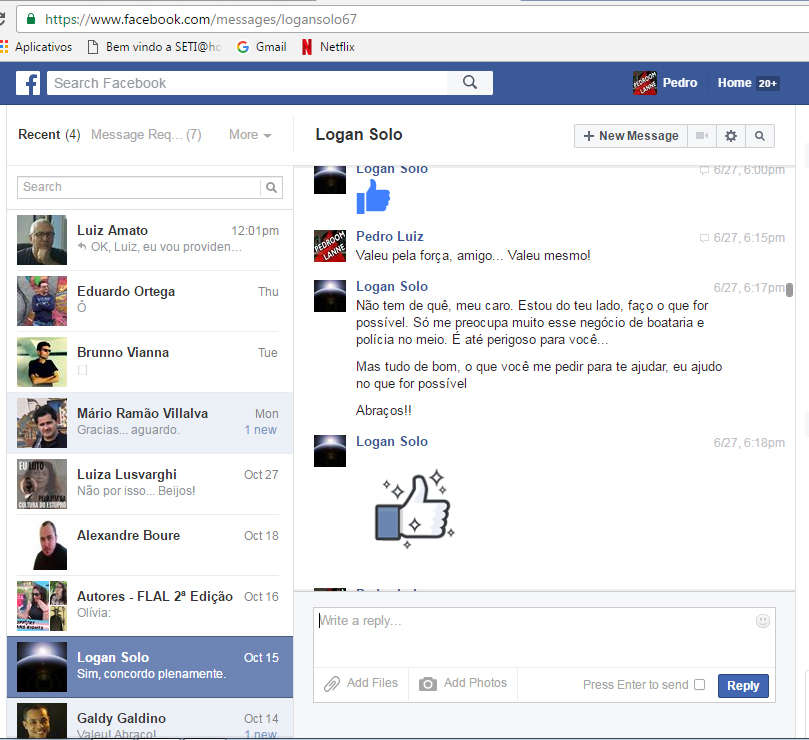Click the 'Abraços!!' message text
The width and height of the screenshot is (809, 740).
(x=384, y=410)
